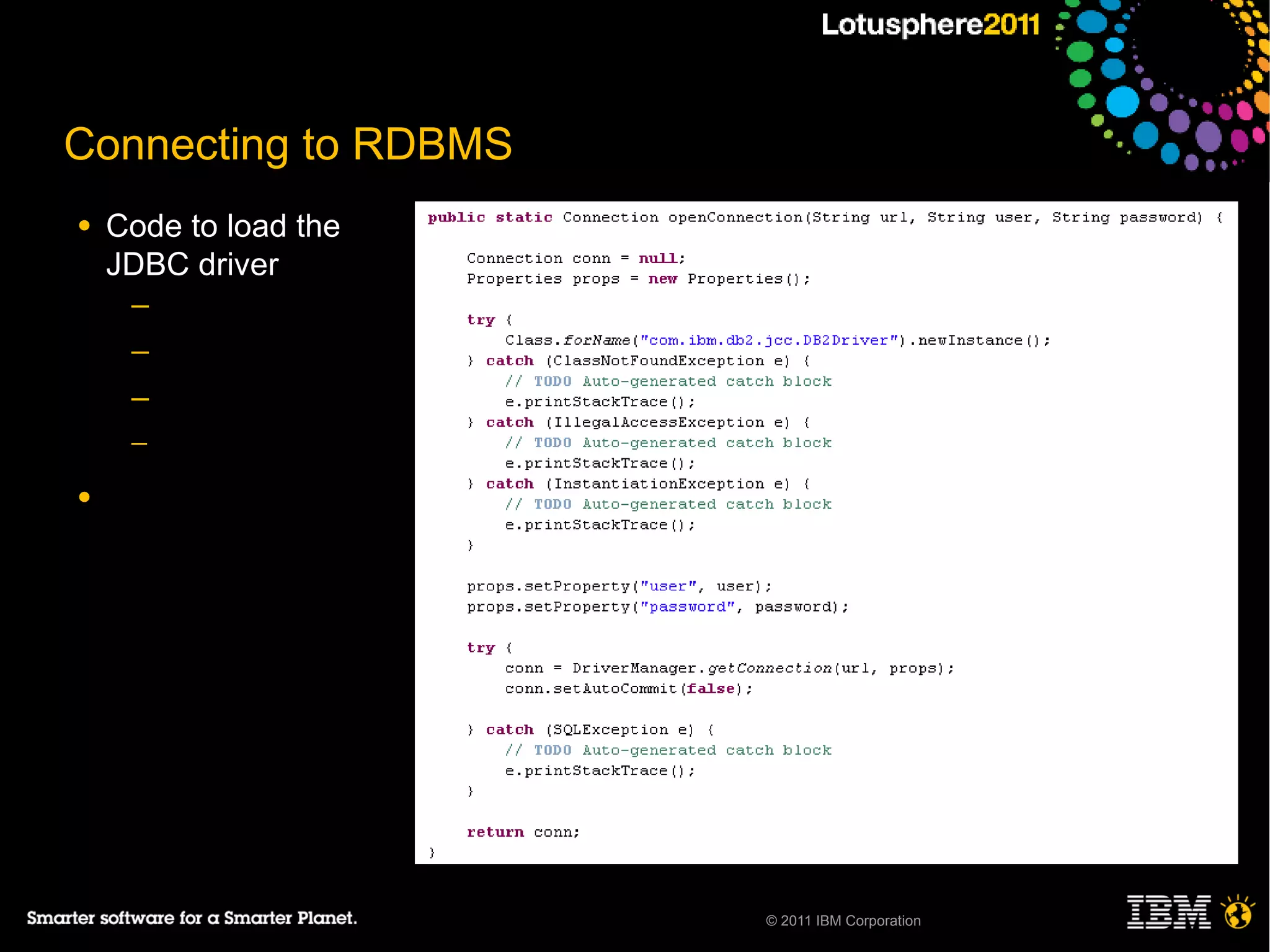
Task: Click the "catch (ClassNotFoundException e)" line
Action: tap(639, 361)
